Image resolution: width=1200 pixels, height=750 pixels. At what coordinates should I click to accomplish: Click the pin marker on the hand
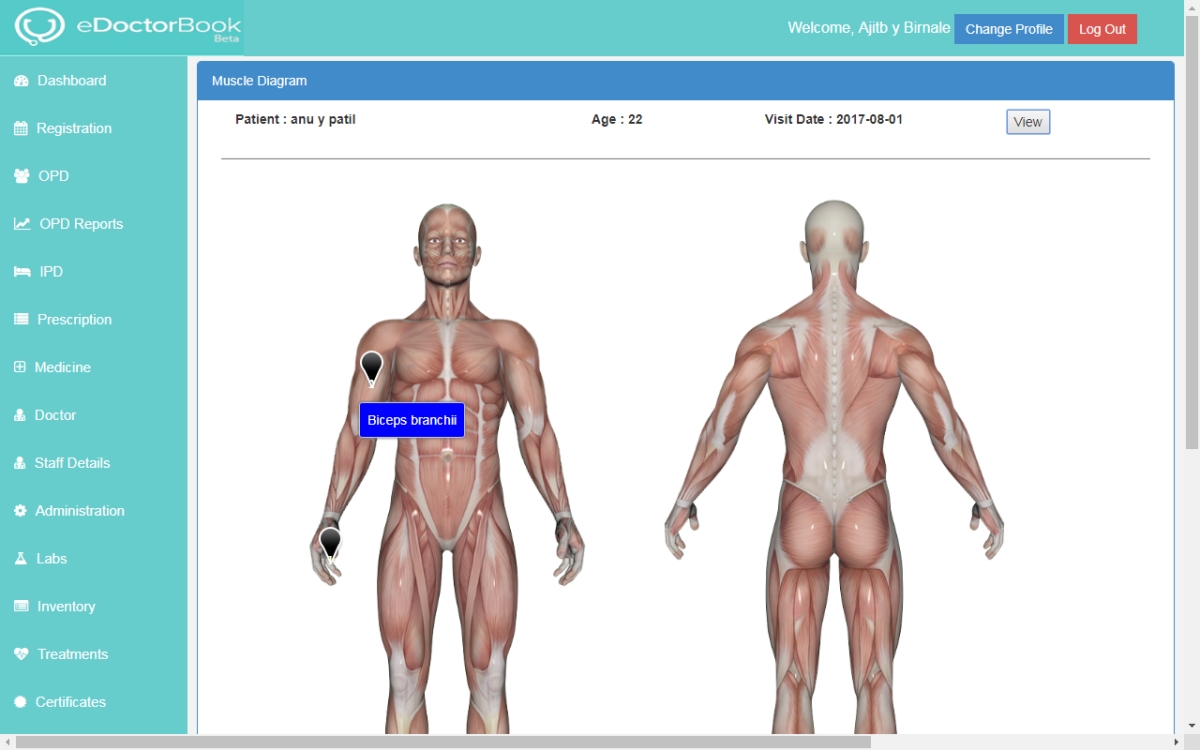coord(330,543)
